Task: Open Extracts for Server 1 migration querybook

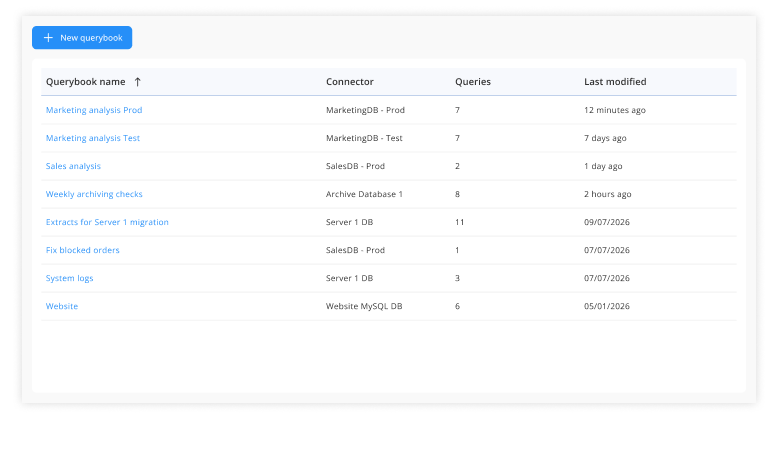Action: tap(107, 222)
